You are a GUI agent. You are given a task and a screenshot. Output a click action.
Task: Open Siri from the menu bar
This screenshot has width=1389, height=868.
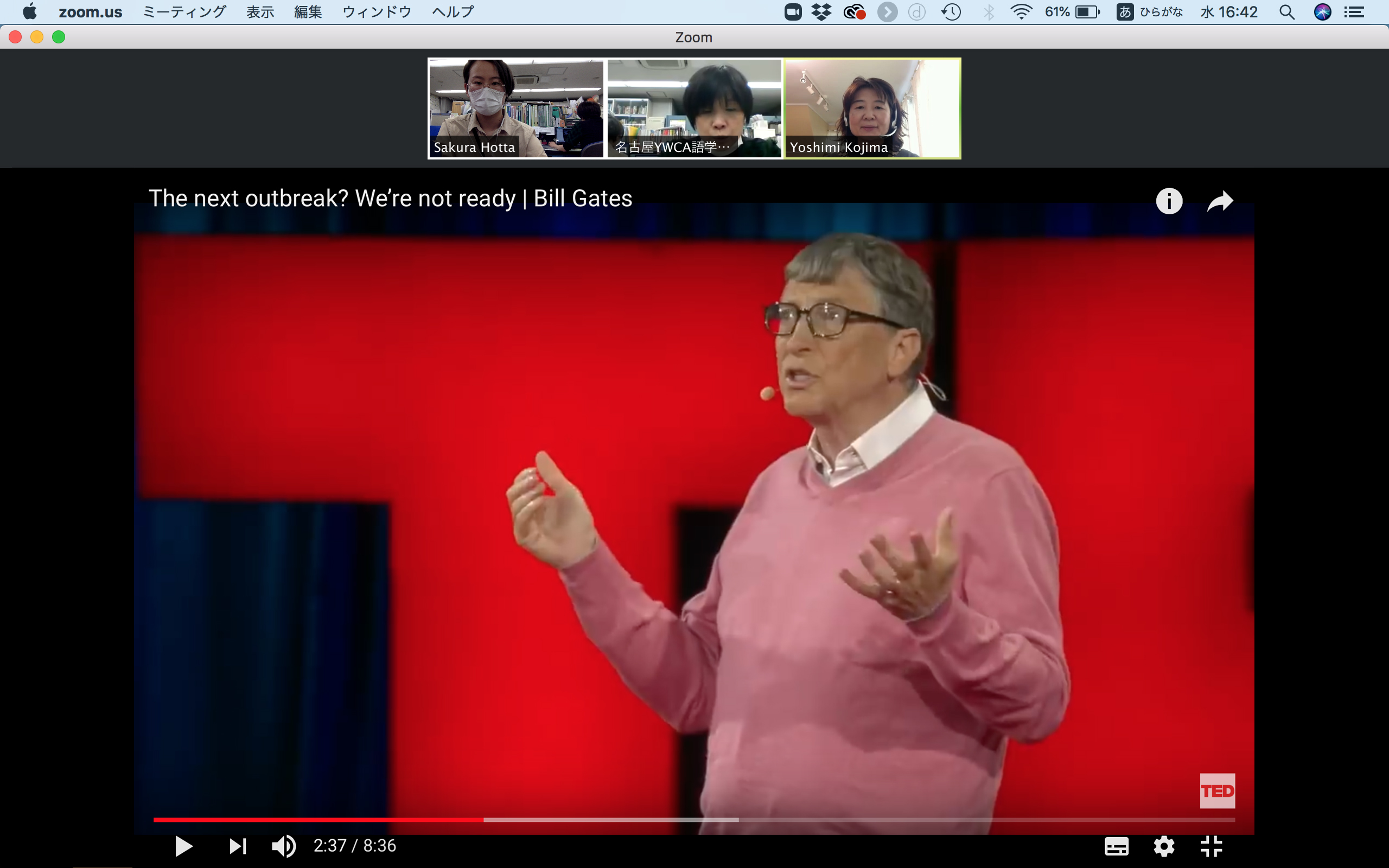tap(1322, 12)
